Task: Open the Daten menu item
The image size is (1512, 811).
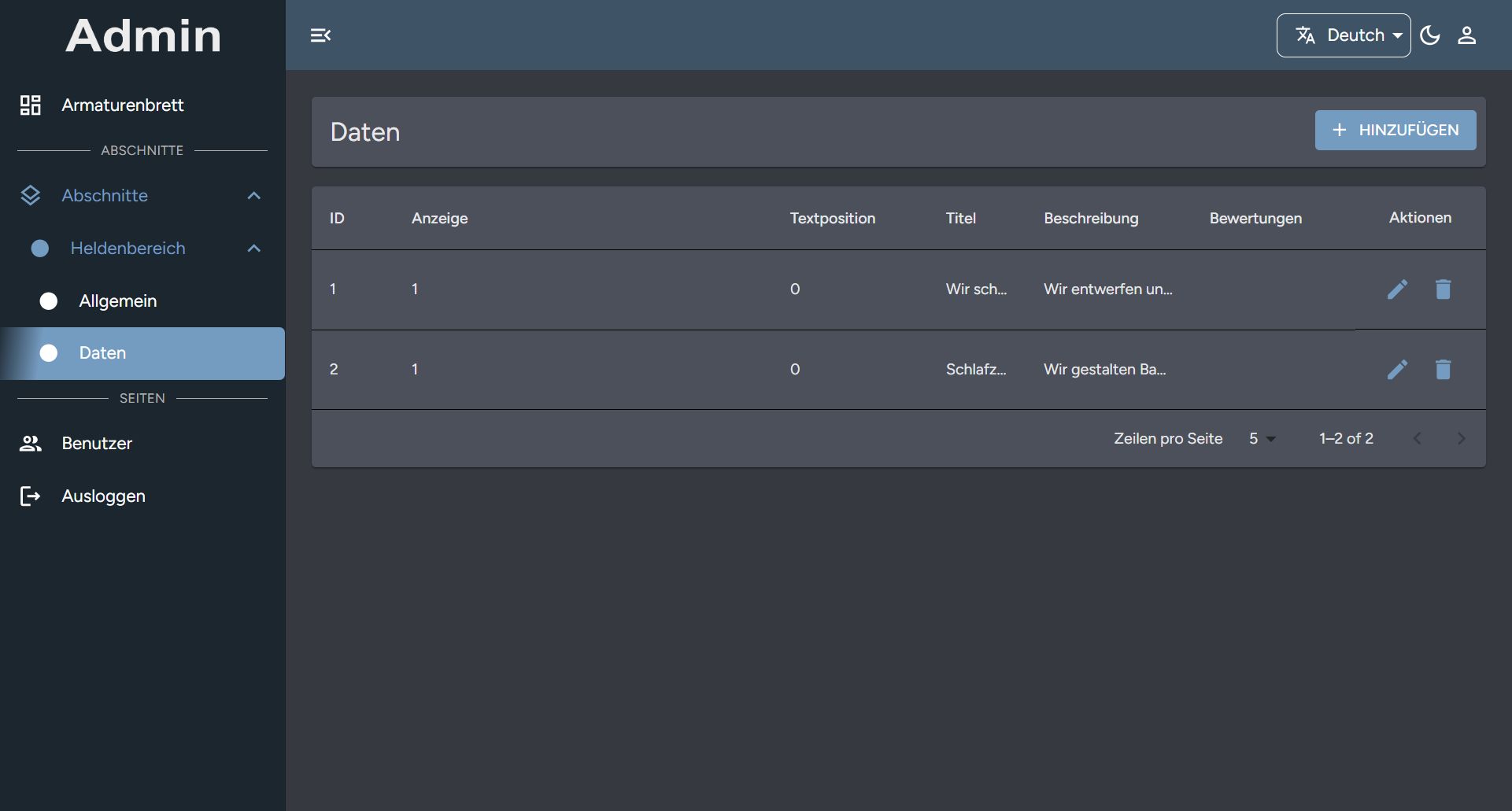Action: click(102, 353)
